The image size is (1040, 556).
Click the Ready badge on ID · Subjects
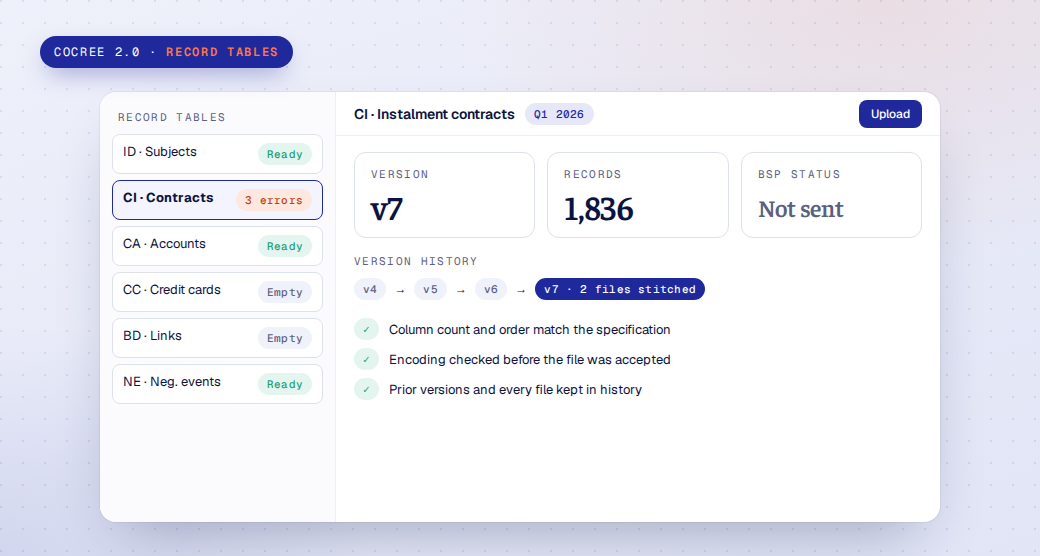[x=285, y=155]
